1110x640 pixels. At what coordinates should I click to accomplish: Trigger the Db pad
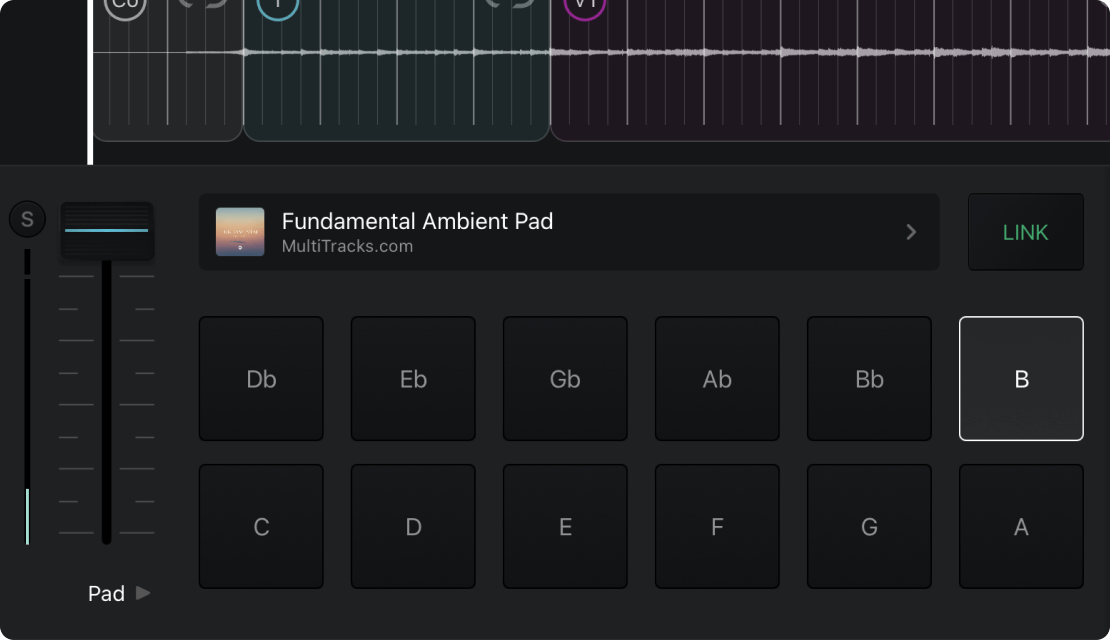point(261,378)
